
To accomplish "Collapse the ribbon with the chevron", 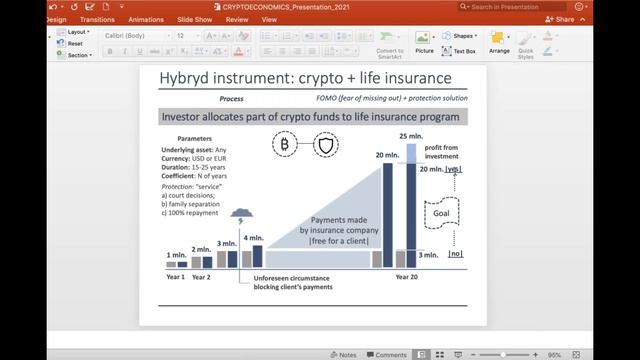I will (583, 20).
